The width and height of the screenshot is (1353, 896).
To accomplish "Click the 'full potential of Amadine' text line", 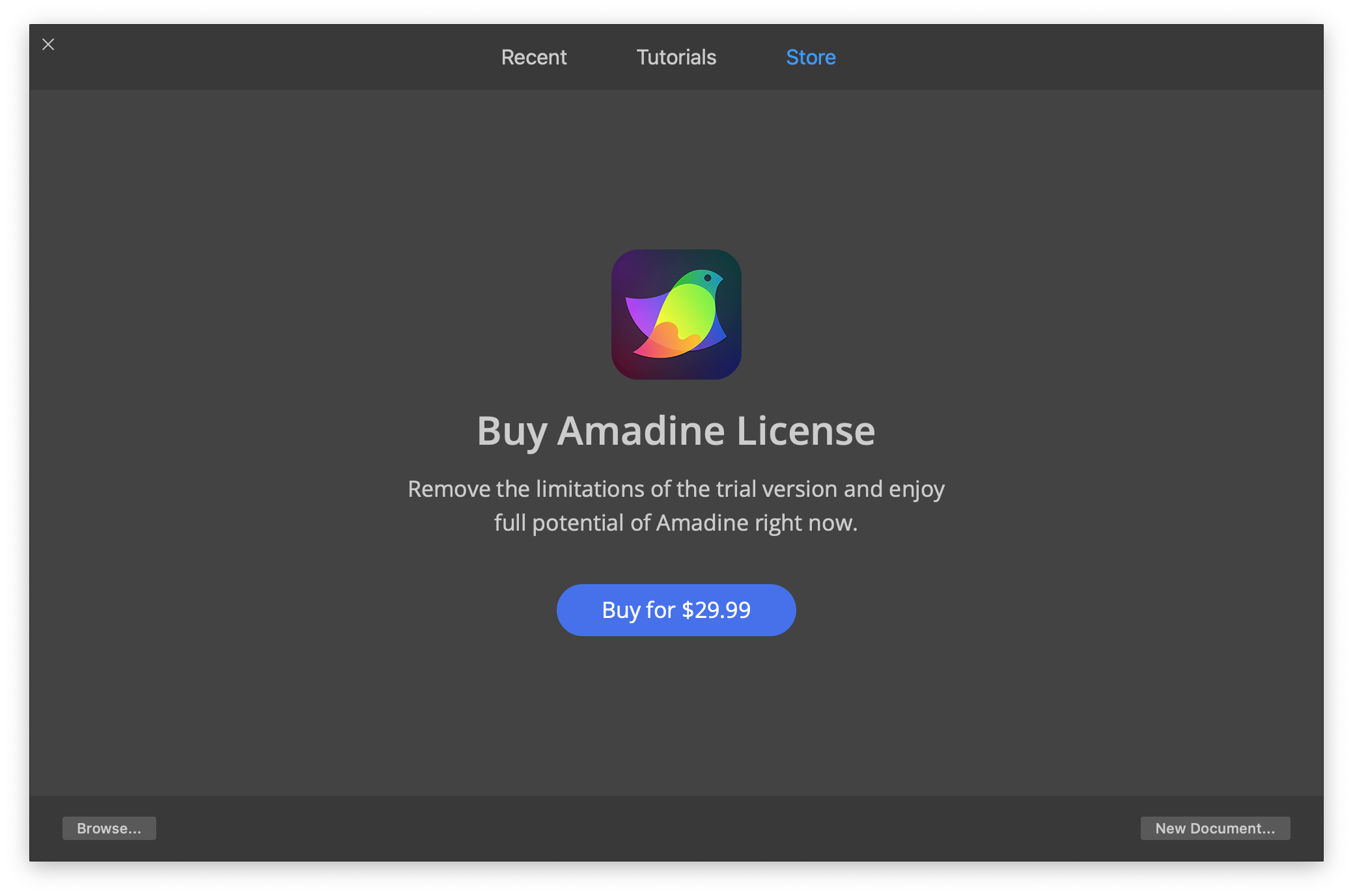I will [x=676, y=523].
